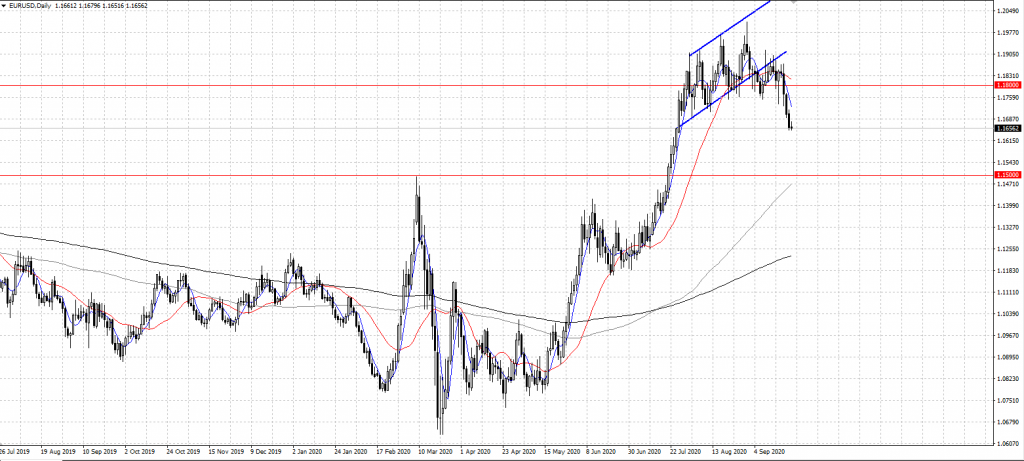Viewport: 1024px width, 461px height.
Task: Click the 4 Sep 2020 date label
Action: [771, 451]
